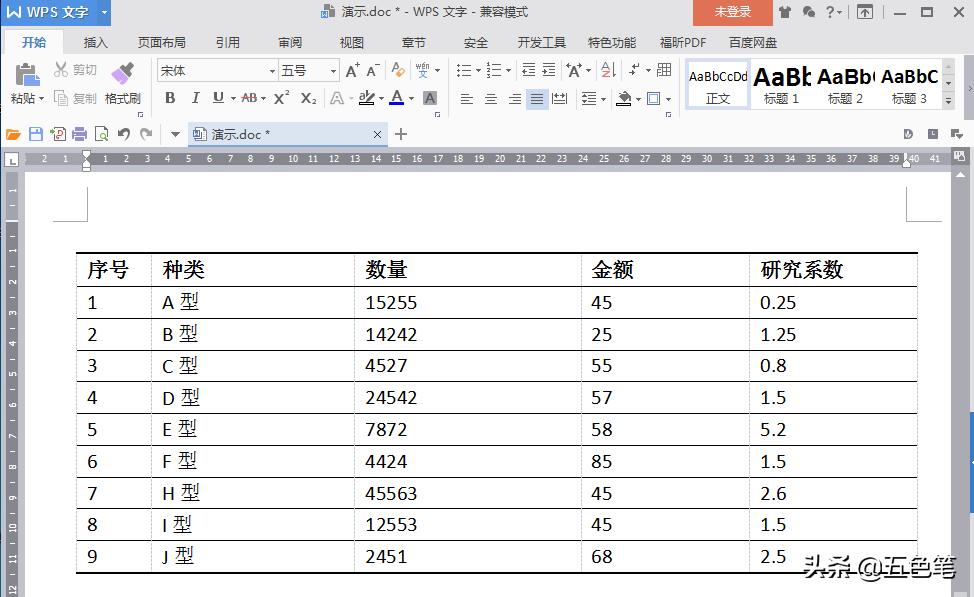The height and width of the screenshot is (597, 974).
Task: Click the blue font color A swatch
Action: pyautogui.click(x=397, y=97)
